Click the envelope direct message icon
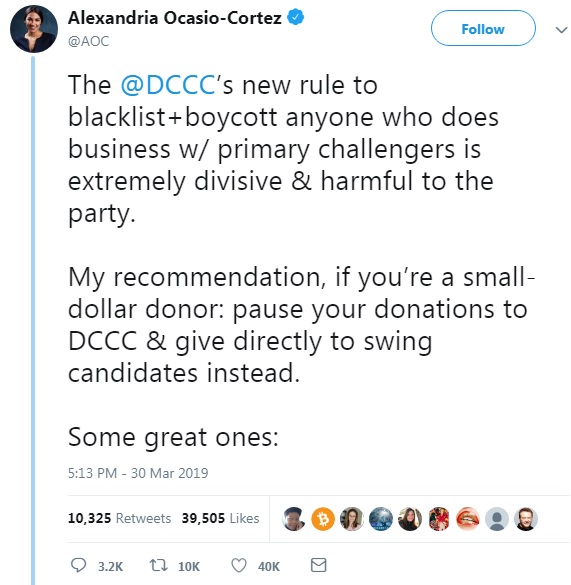 coord(318,565)
